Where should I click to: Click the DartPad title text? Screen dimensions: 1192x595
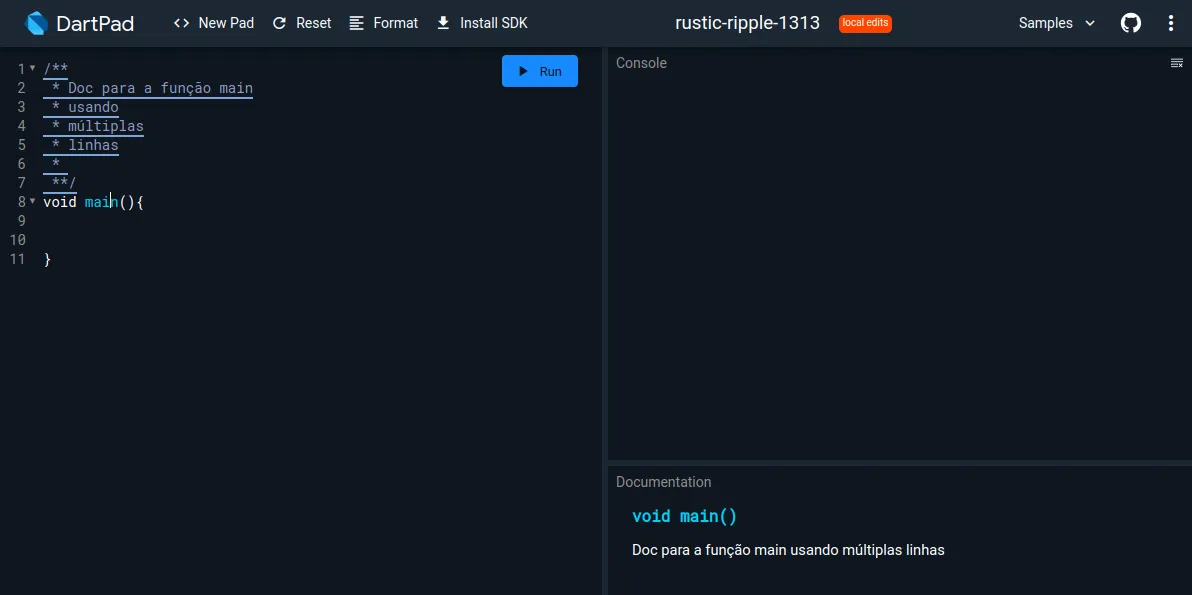(95, 24)
